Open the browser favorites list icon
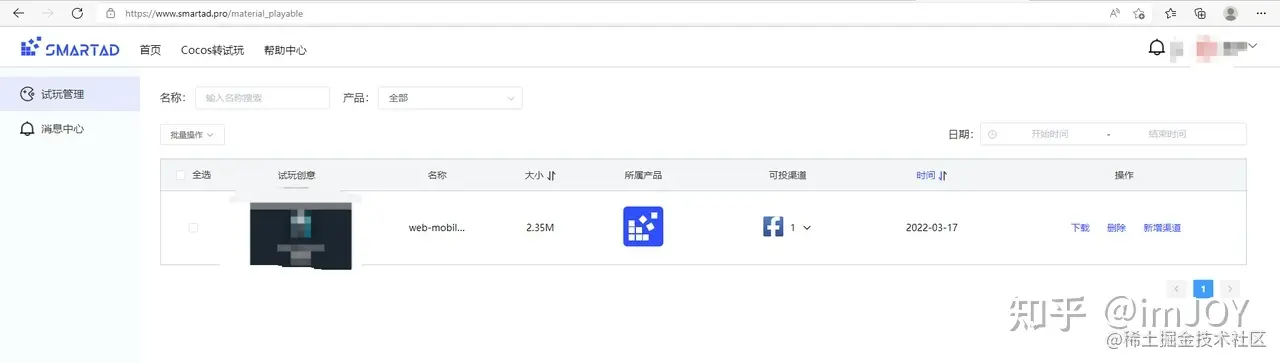The image size is (1280, 363). [1171, 14]
